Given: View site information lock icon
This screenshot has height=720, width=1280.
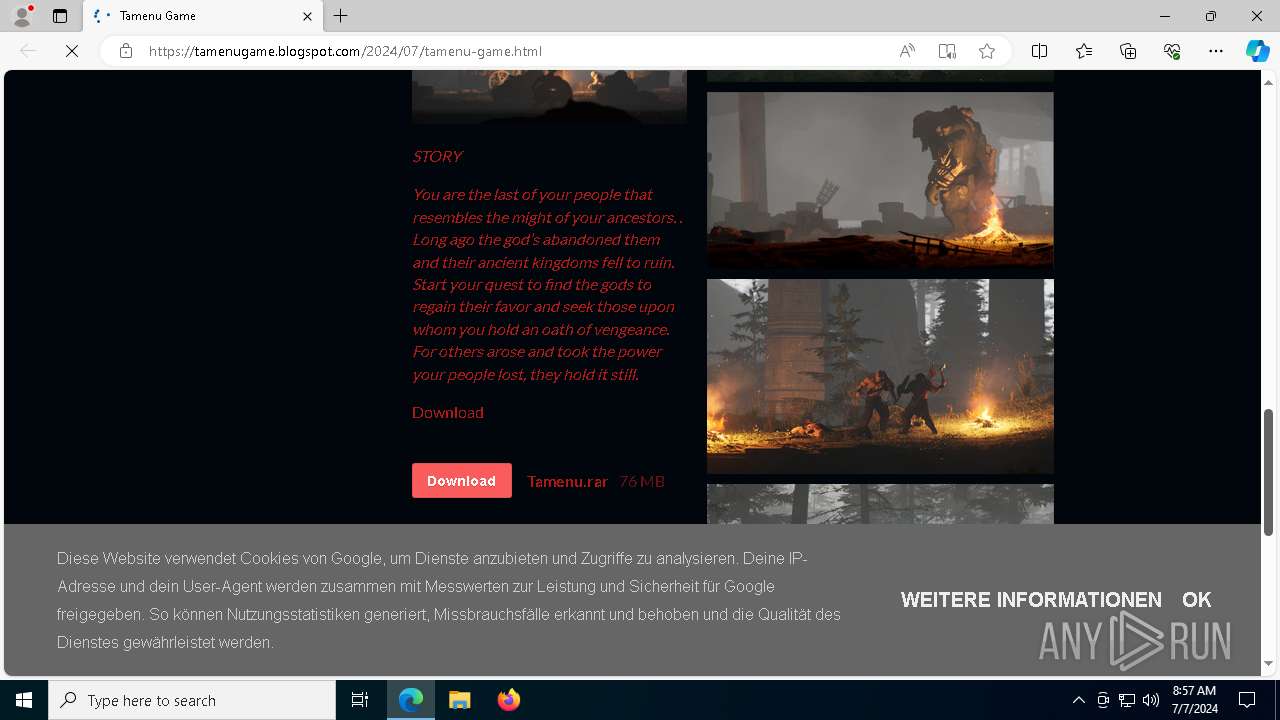Looking at the screenshot, I should (x=126, y=51).
